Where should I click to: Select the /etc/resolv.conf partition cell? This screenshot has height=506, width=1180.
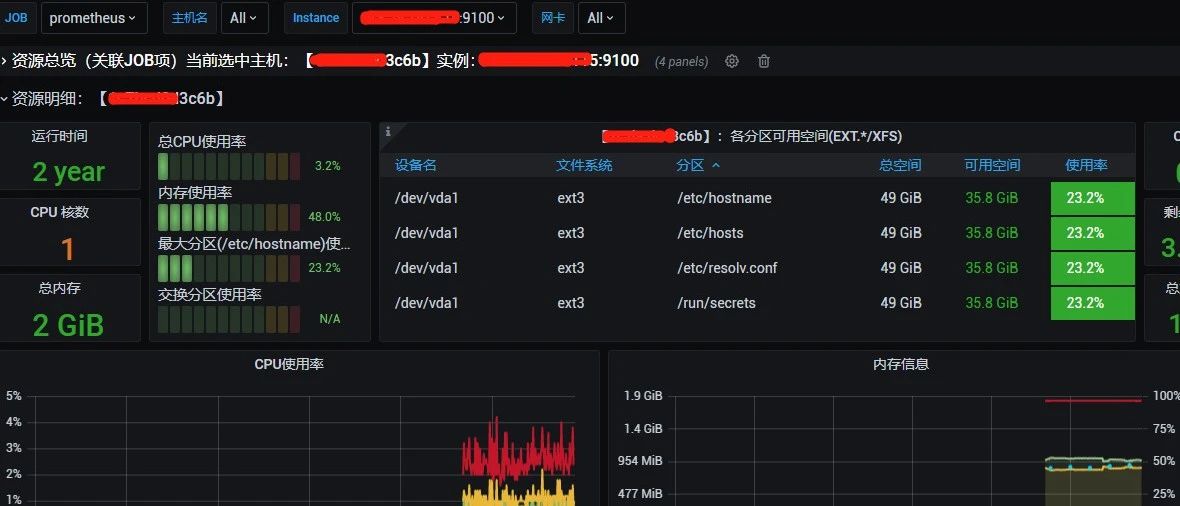click(x=727, y=267)
